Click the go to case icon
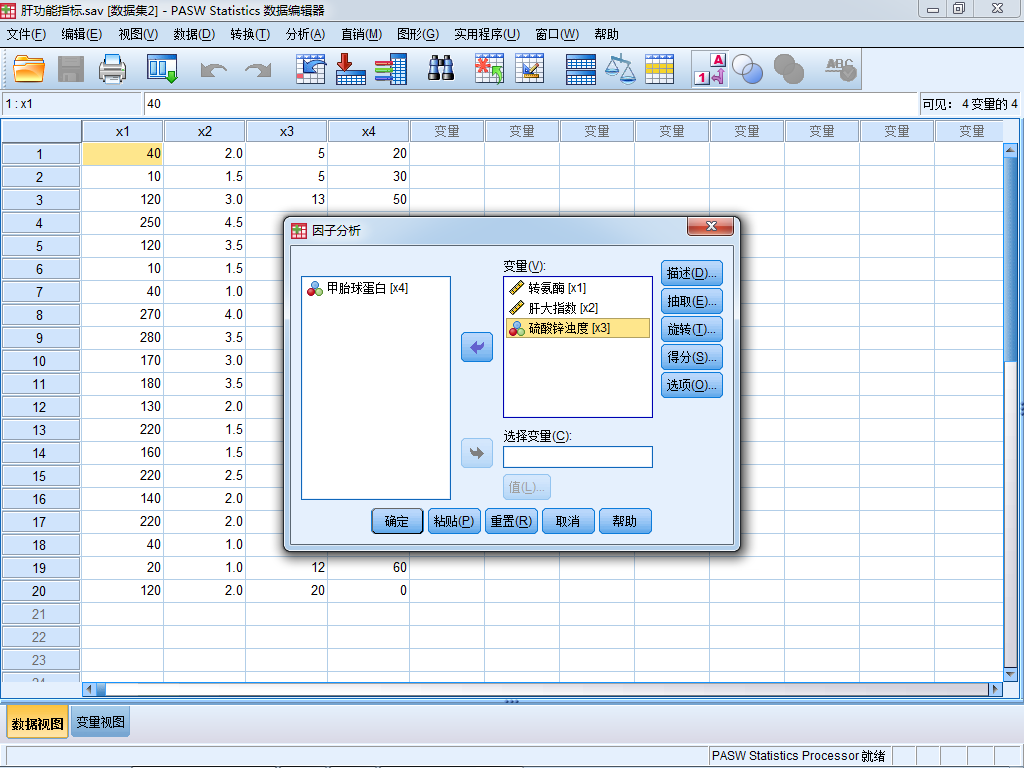The image size is (1024, 768). coord(310,69)
